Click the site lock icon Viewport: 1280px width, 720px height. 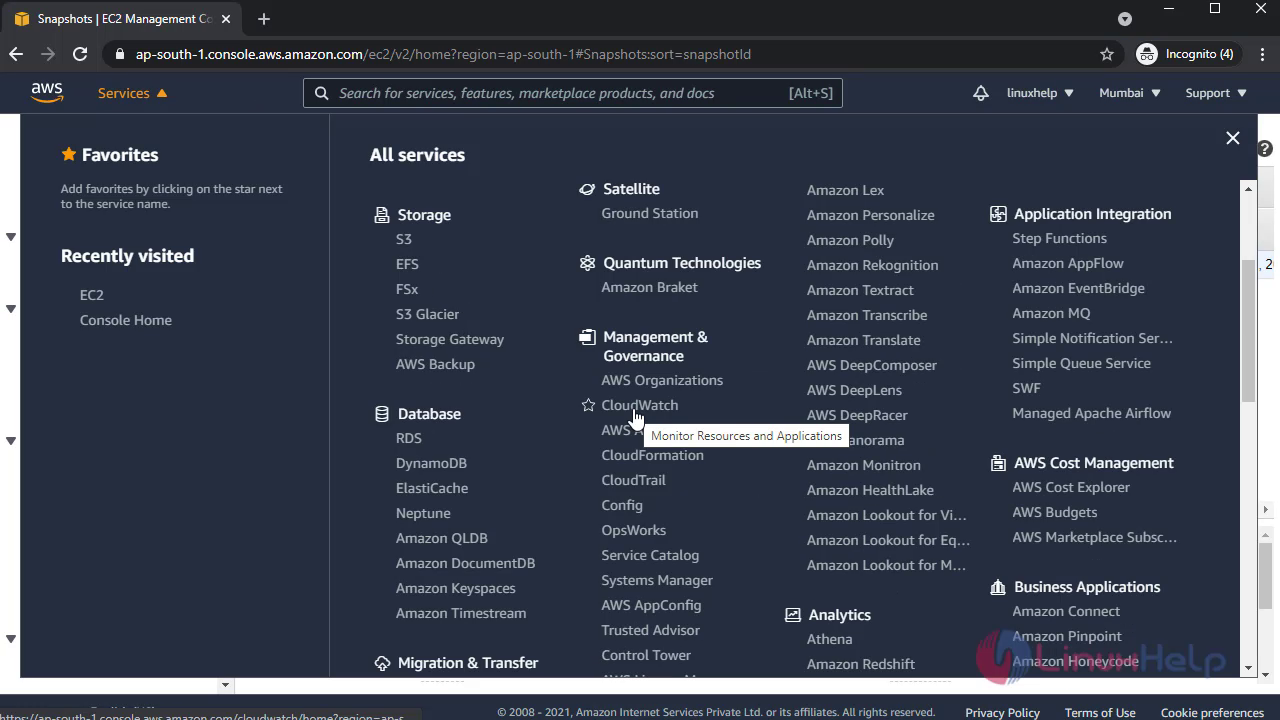[x=120, y=54]
